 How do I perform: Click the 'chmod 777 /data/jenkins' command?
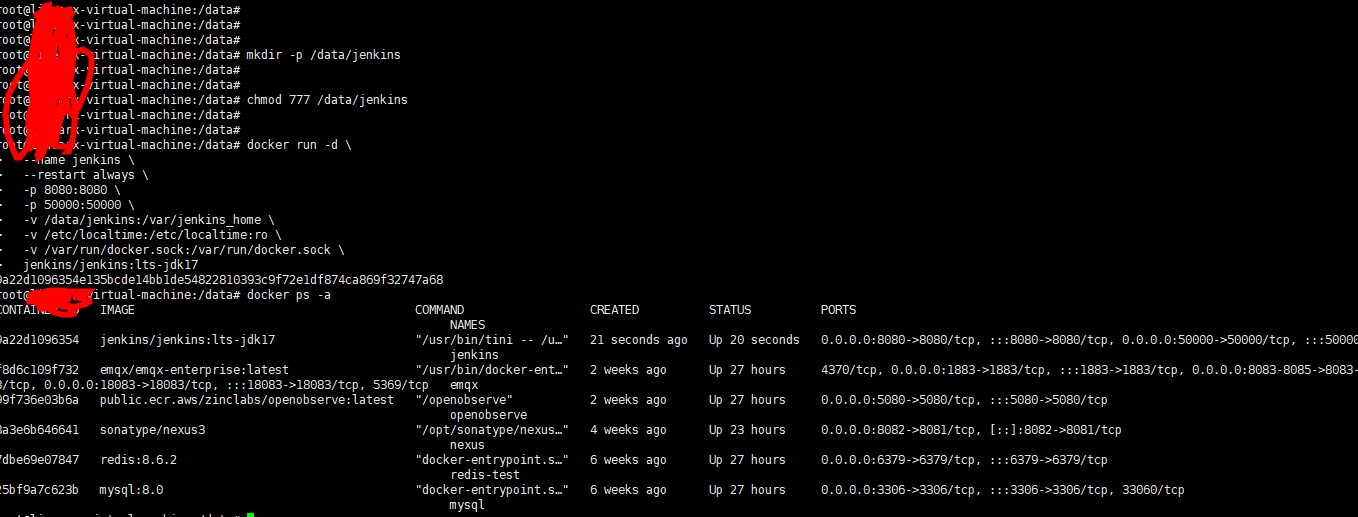(x=327, y=100)
